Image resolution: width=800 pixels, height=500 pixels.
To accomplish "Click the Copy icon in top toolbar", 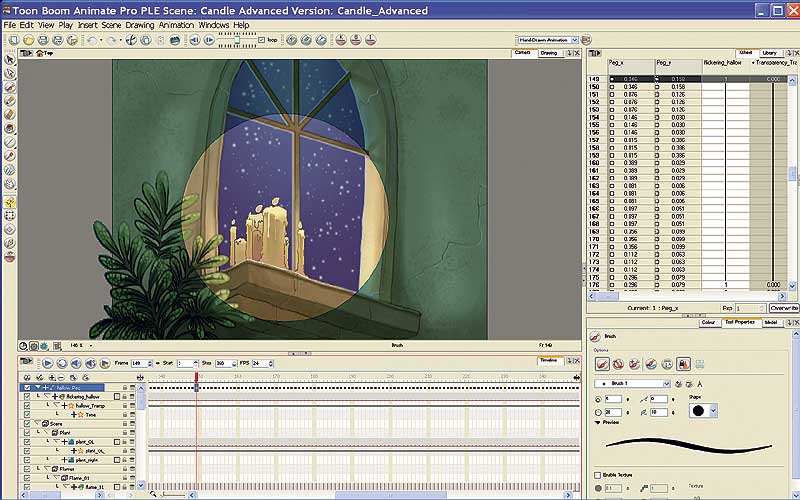I will [x=146, y=40].
